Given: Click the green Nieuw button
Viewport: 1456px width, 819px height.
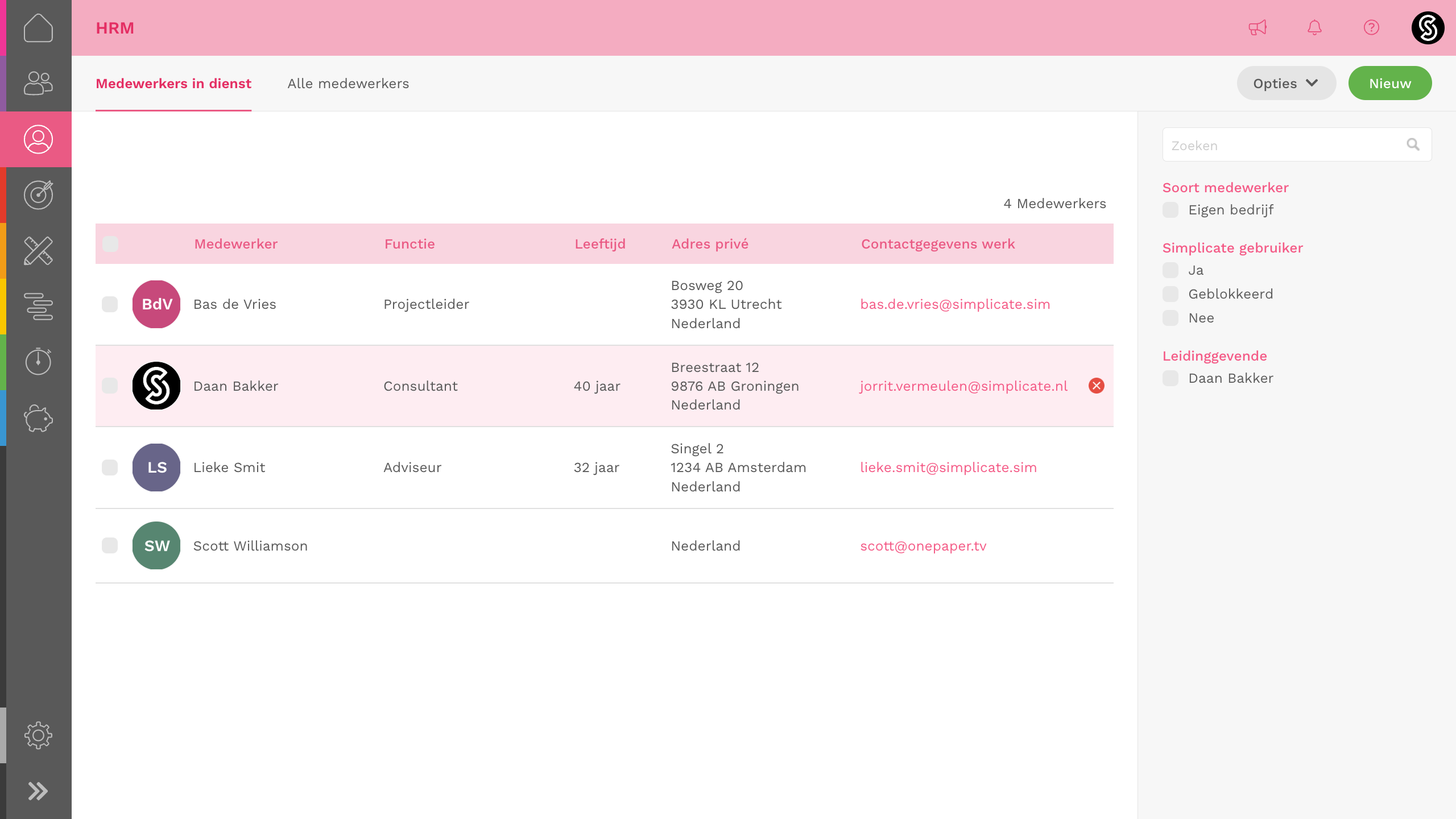Looking at the screenshot, I should (x=1389, y=84).
